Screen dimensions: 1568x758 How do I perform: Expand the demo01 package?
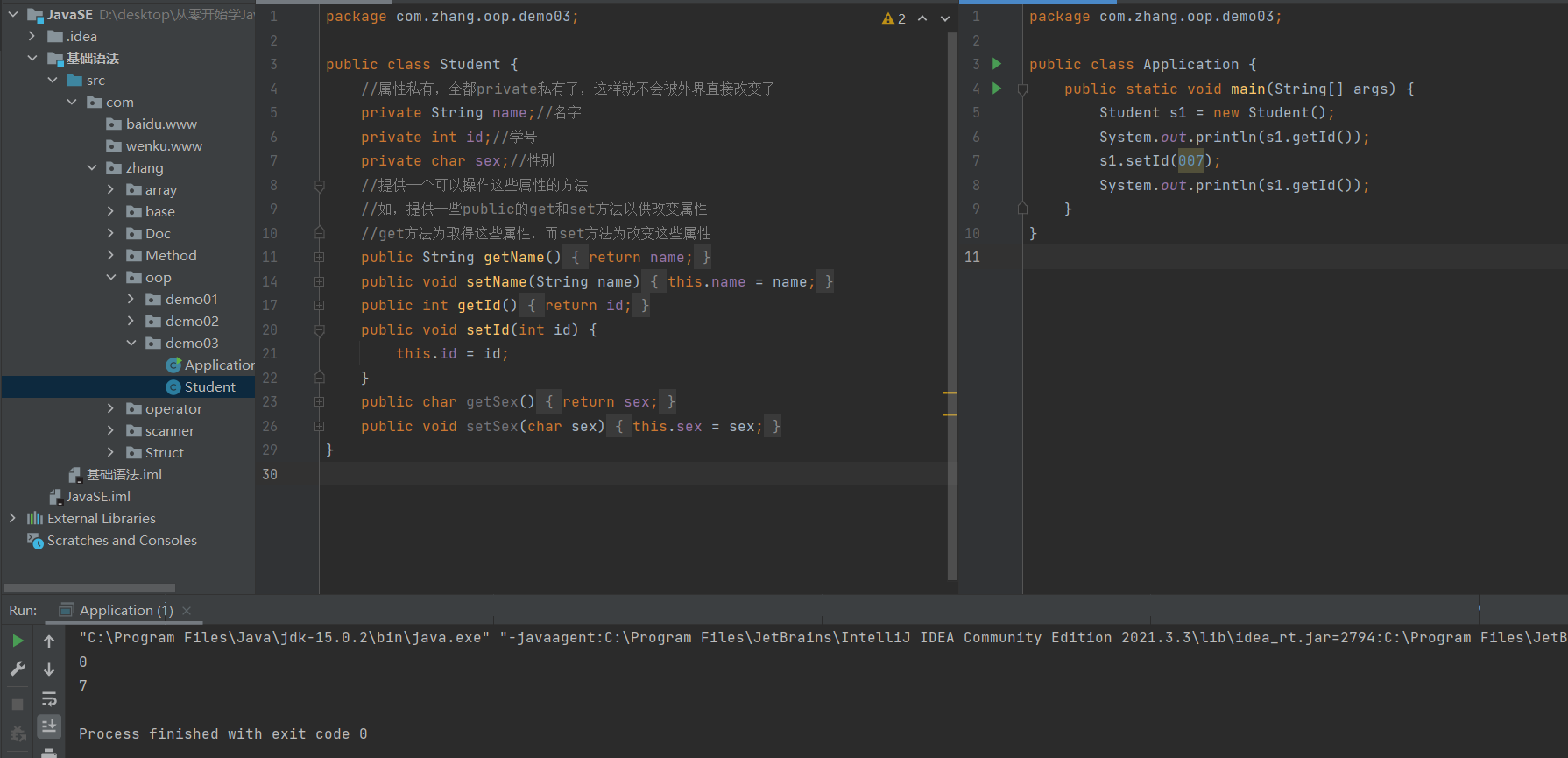point(131,299)
